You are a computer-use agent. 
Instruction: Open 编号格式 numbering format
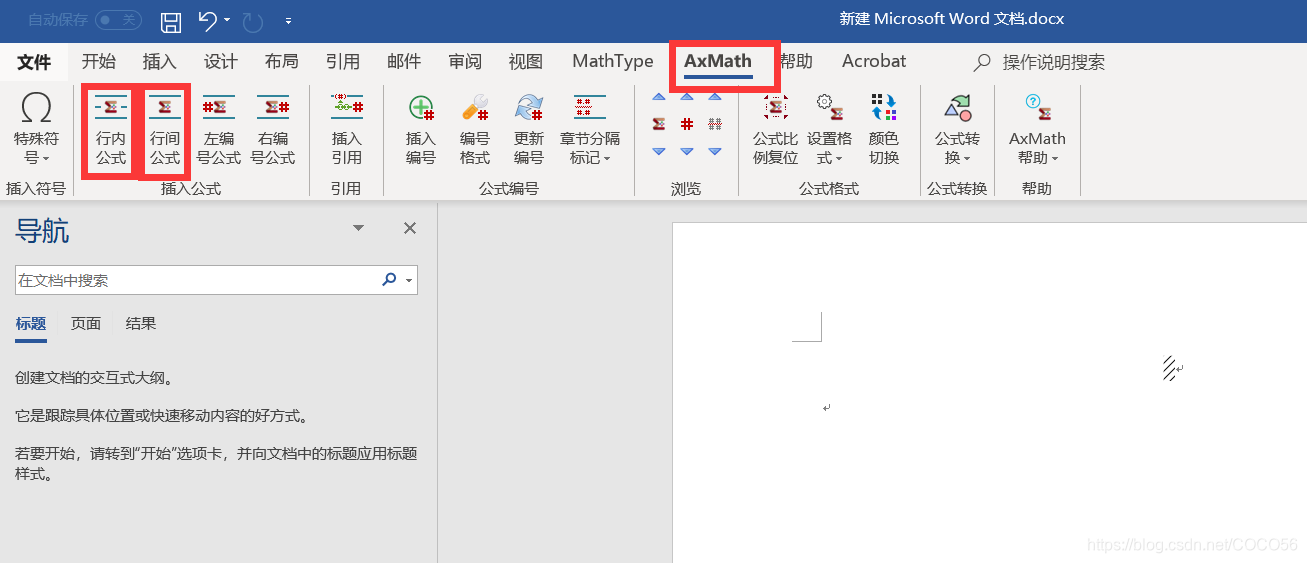(475, 130)
